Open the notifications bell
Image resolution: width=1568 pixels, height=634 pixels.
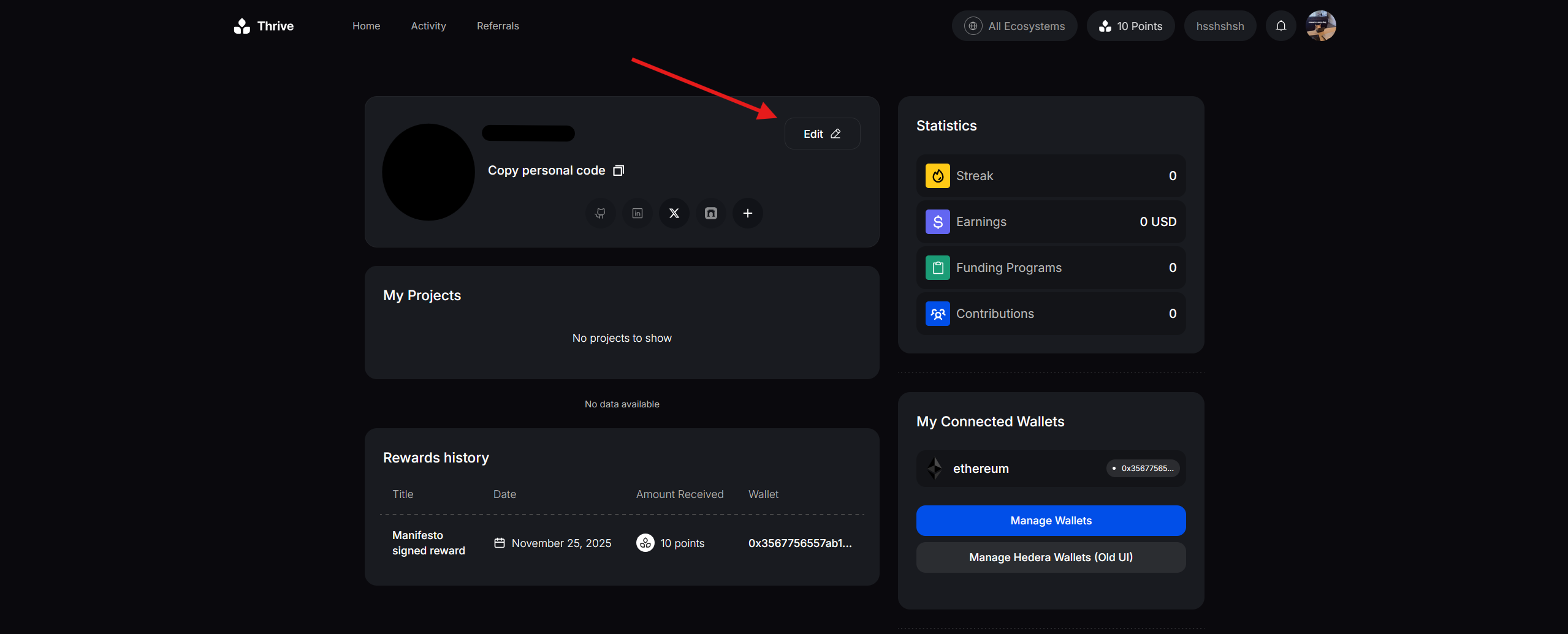1281,26
